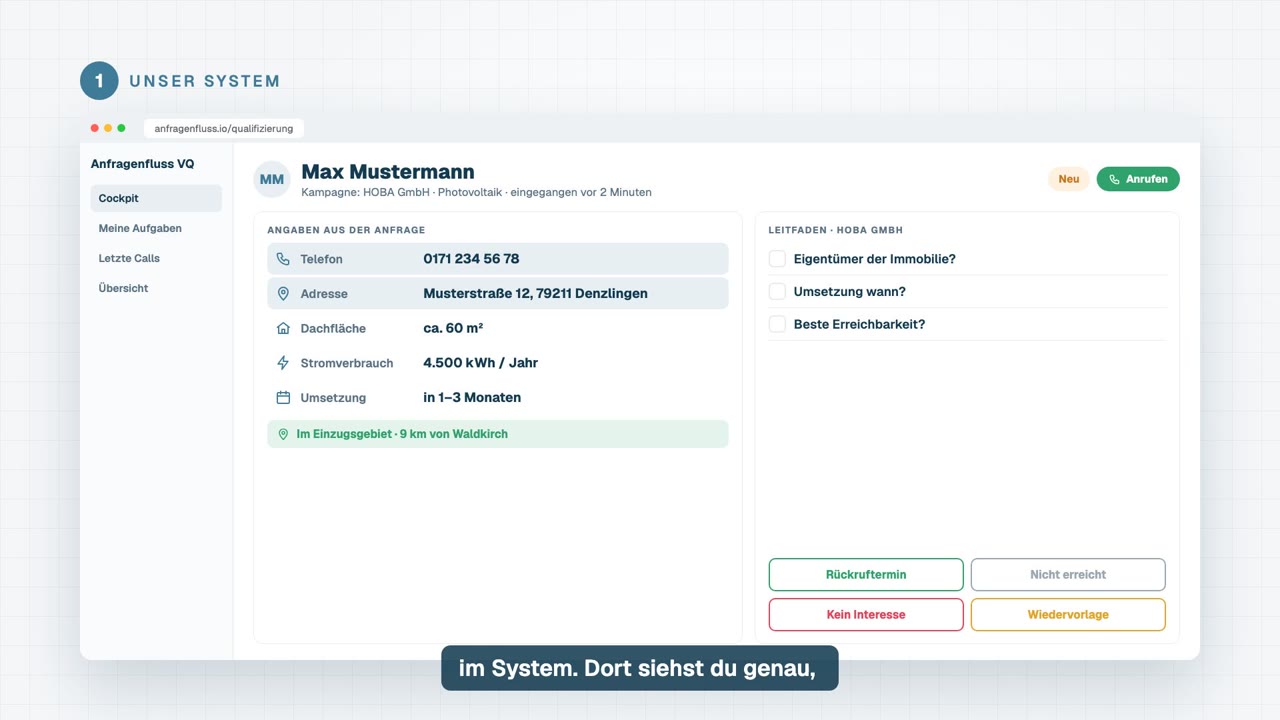Mark the 'Beste Erreichbarkeit?' checkbox

[777, 324]
